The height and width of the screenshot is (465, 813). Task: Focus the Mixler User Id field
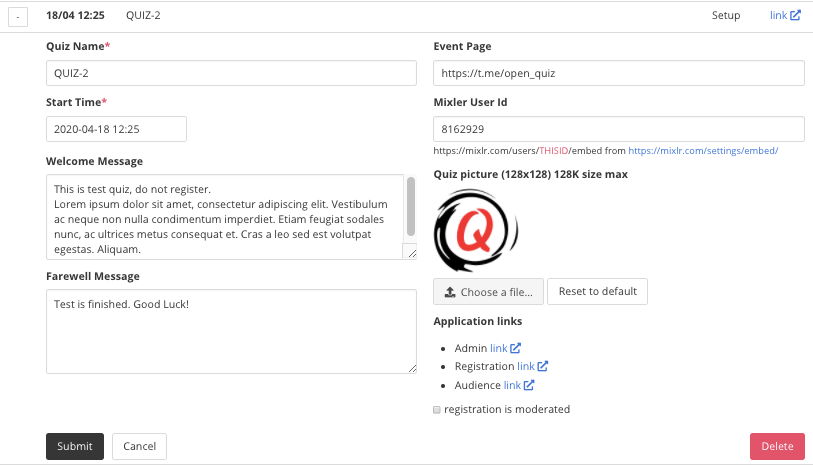coord(619,129)
